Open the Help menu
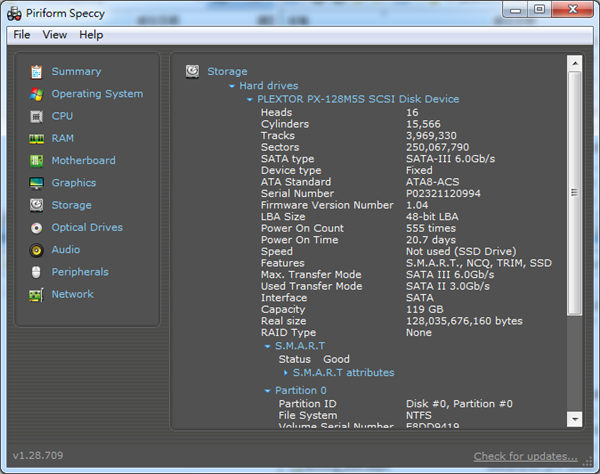The width and height of the screenshot is (600, 474). (91, 35)
